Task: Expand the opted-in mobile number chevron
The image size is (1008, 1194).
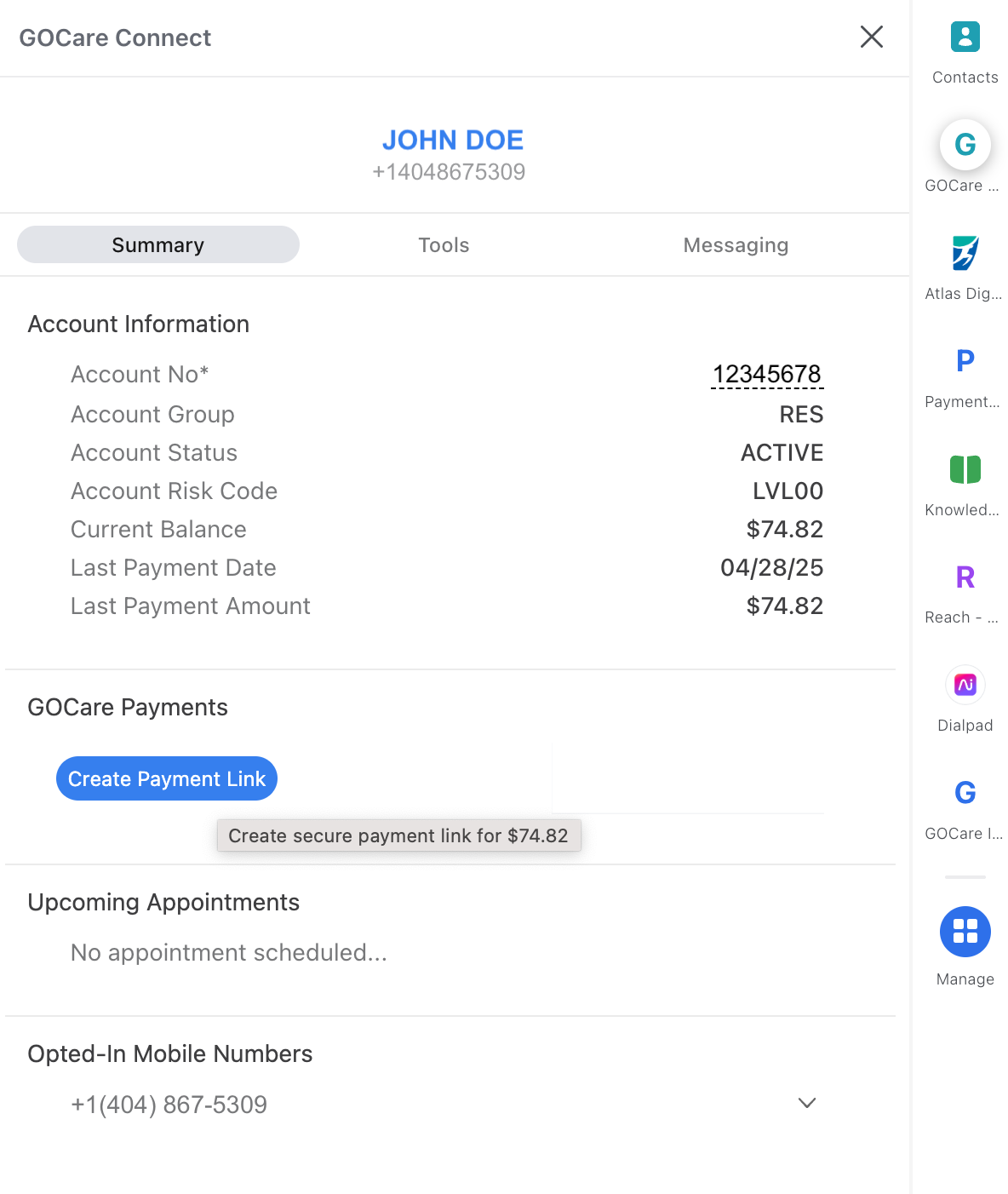Action: (x=806, y=1103)
